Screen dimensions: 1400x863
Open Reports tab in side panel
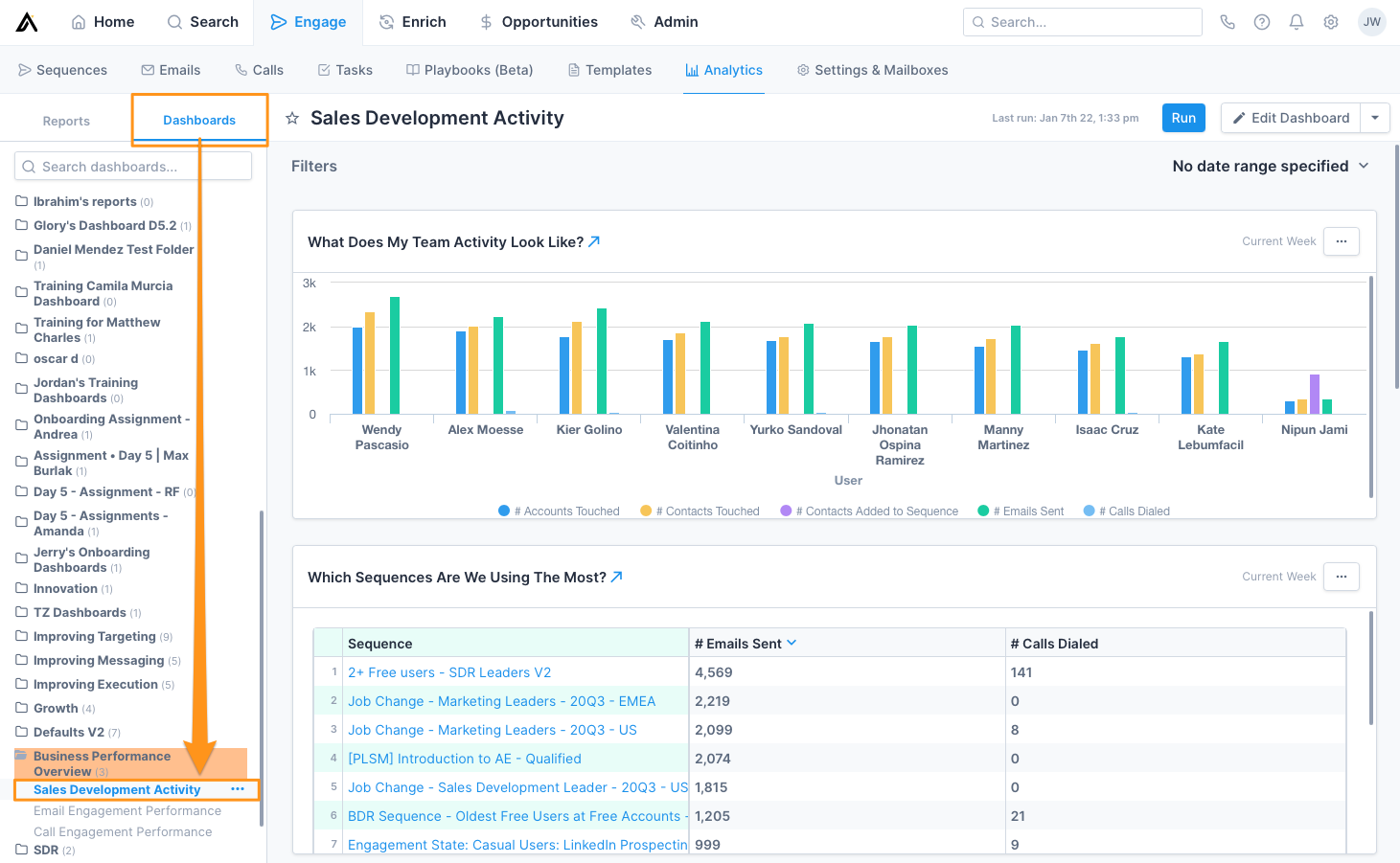(x=66, y=121)
